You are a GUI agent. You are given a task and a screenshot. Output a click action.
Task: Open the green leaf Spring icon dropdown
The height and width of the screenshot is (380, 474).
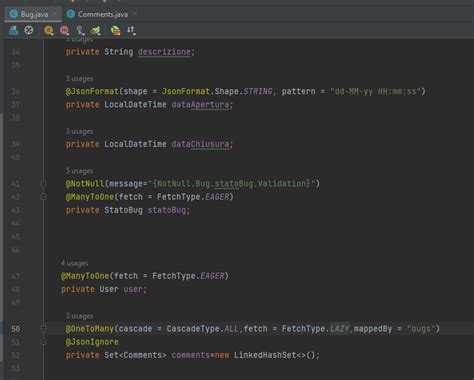tap(96, 31)
